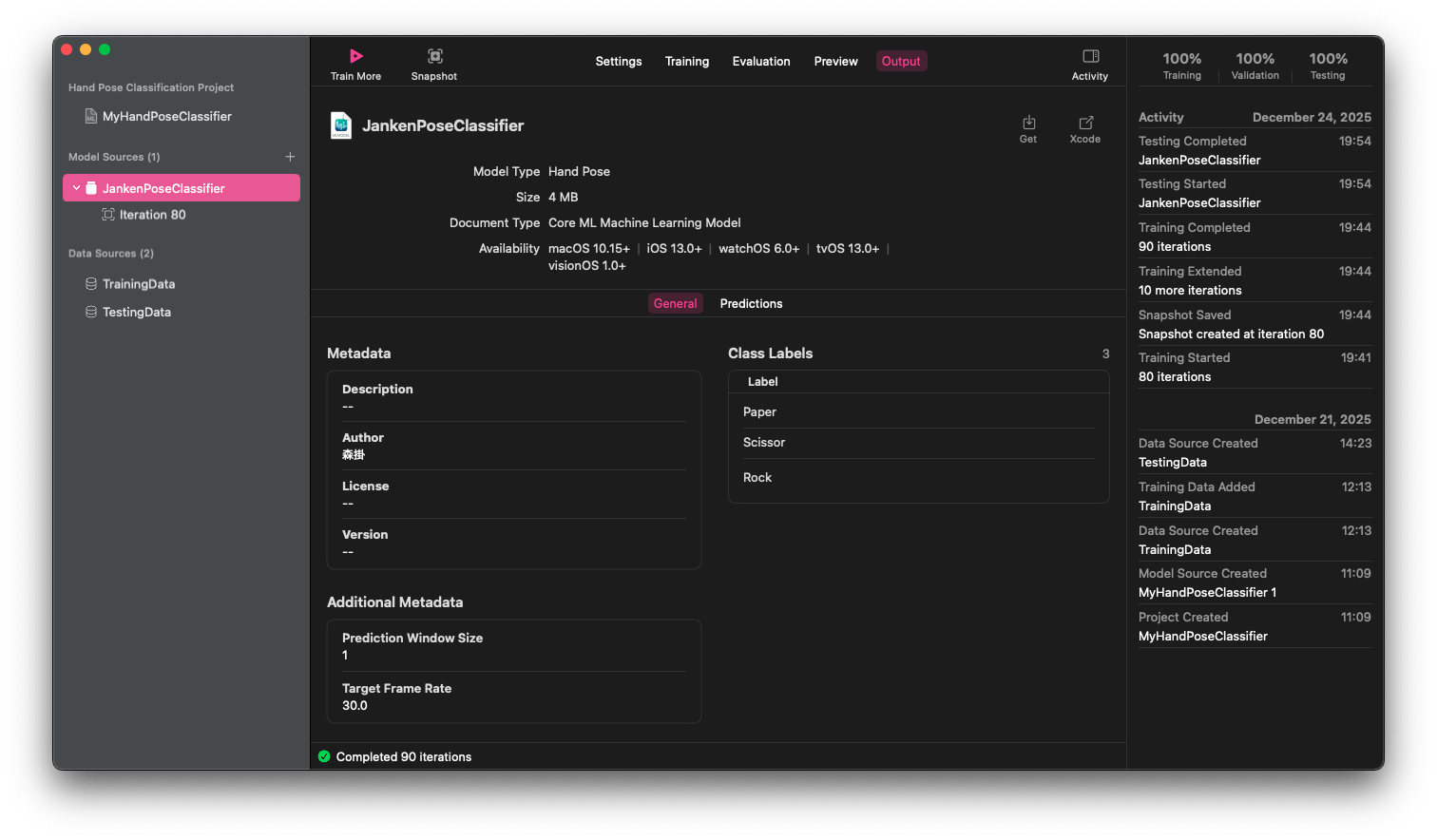This screenshot has width=1437, height=840.
Task: Click Testing Started activity entry
Action: (x=1255, y=193)
